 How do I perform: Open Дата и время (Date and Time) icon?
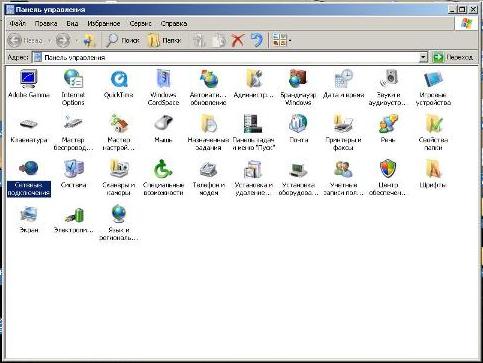[344, 79]
